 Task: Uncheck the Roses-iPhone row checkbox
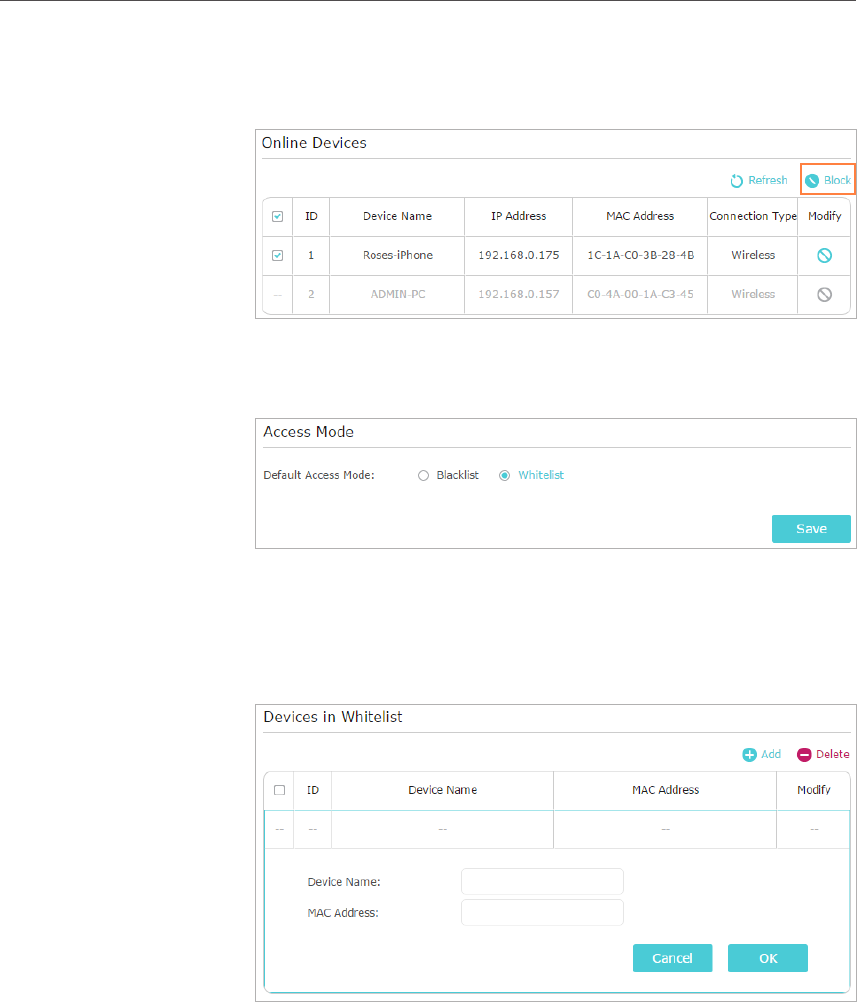tap(278, 256)
